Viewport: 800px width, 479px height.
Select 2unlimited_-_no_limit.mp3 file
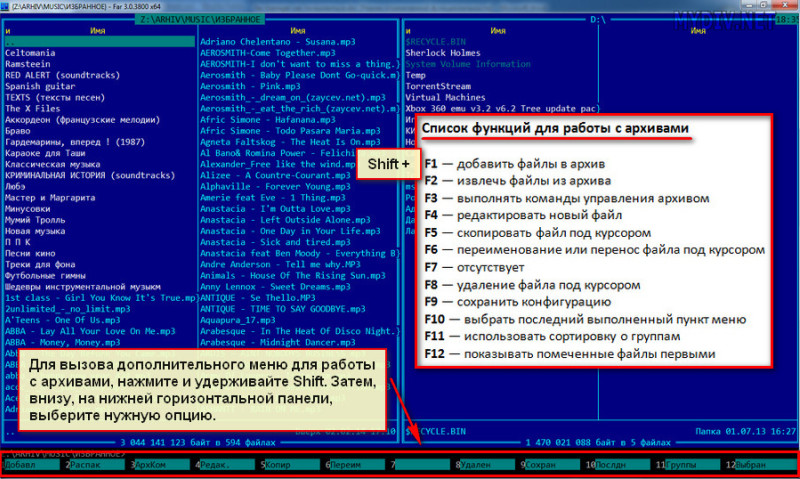67,309
